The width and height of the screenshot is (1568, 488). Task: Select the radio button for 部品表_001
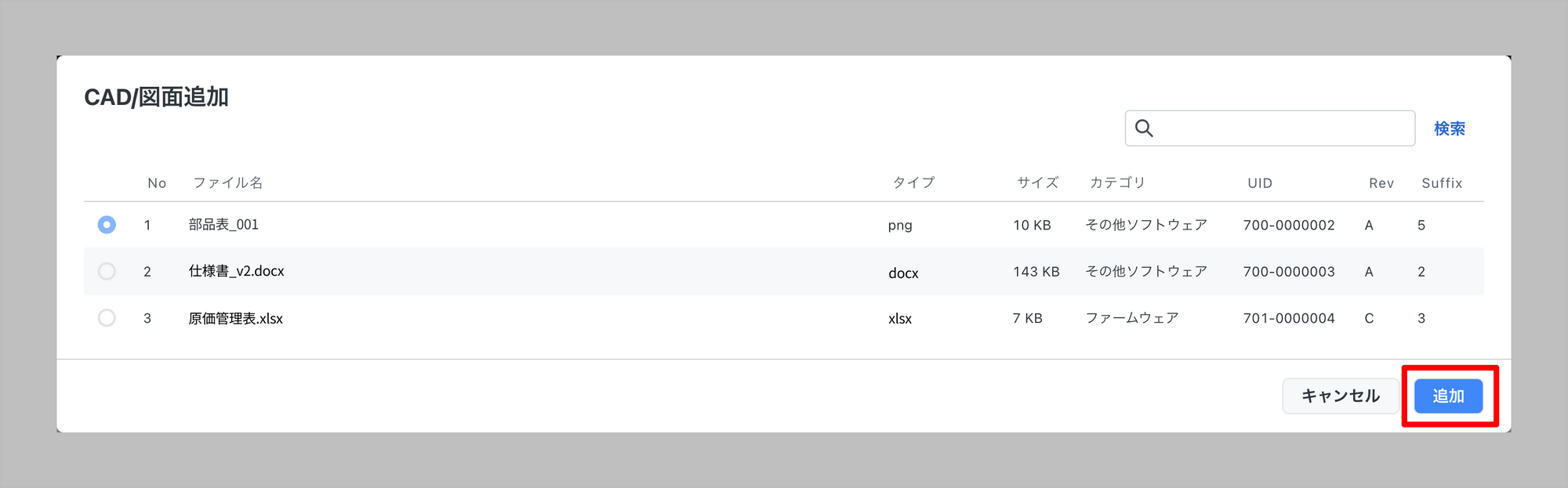(107, 225)
